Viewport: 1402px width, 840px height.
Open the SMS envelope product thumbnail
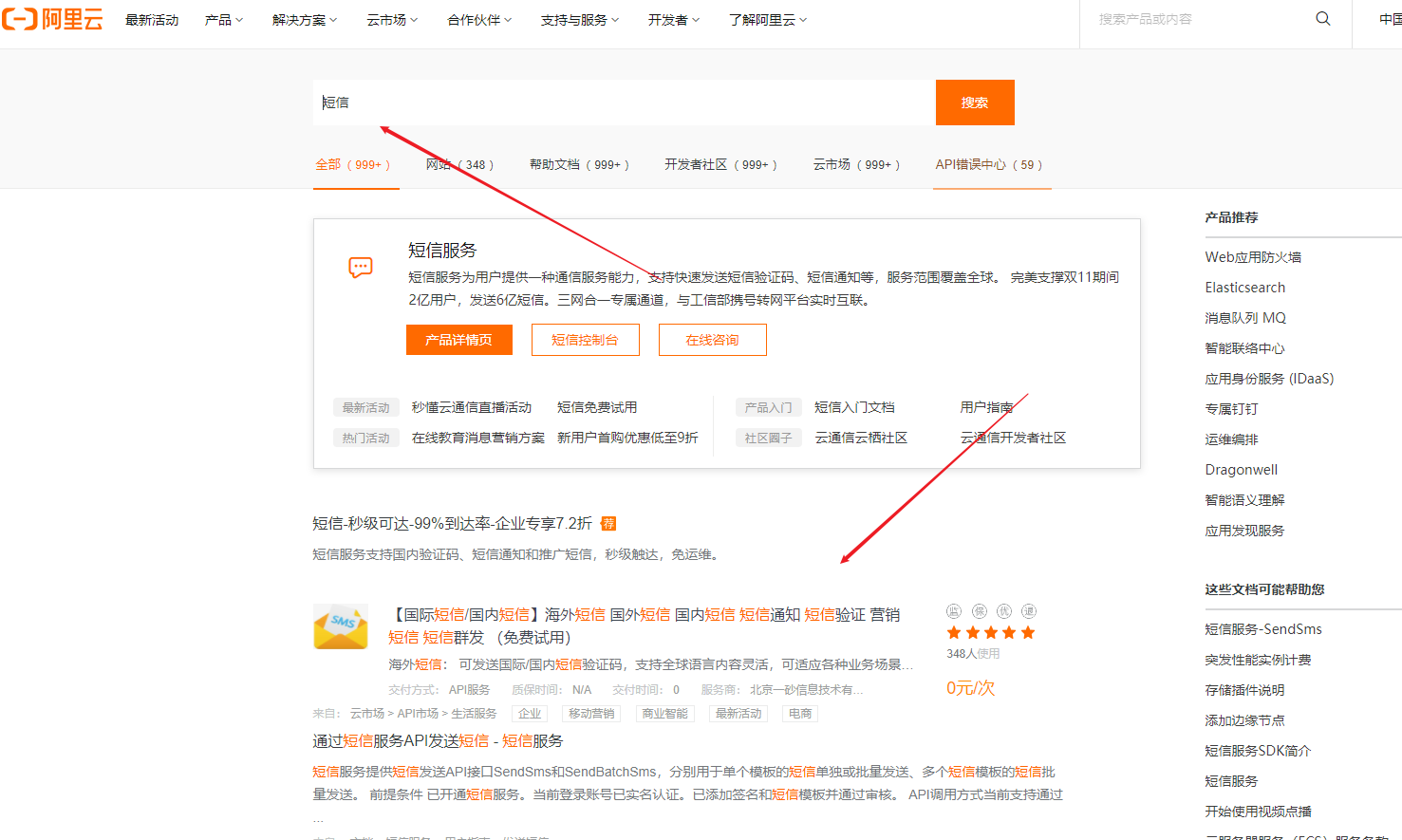pos(341,626)
